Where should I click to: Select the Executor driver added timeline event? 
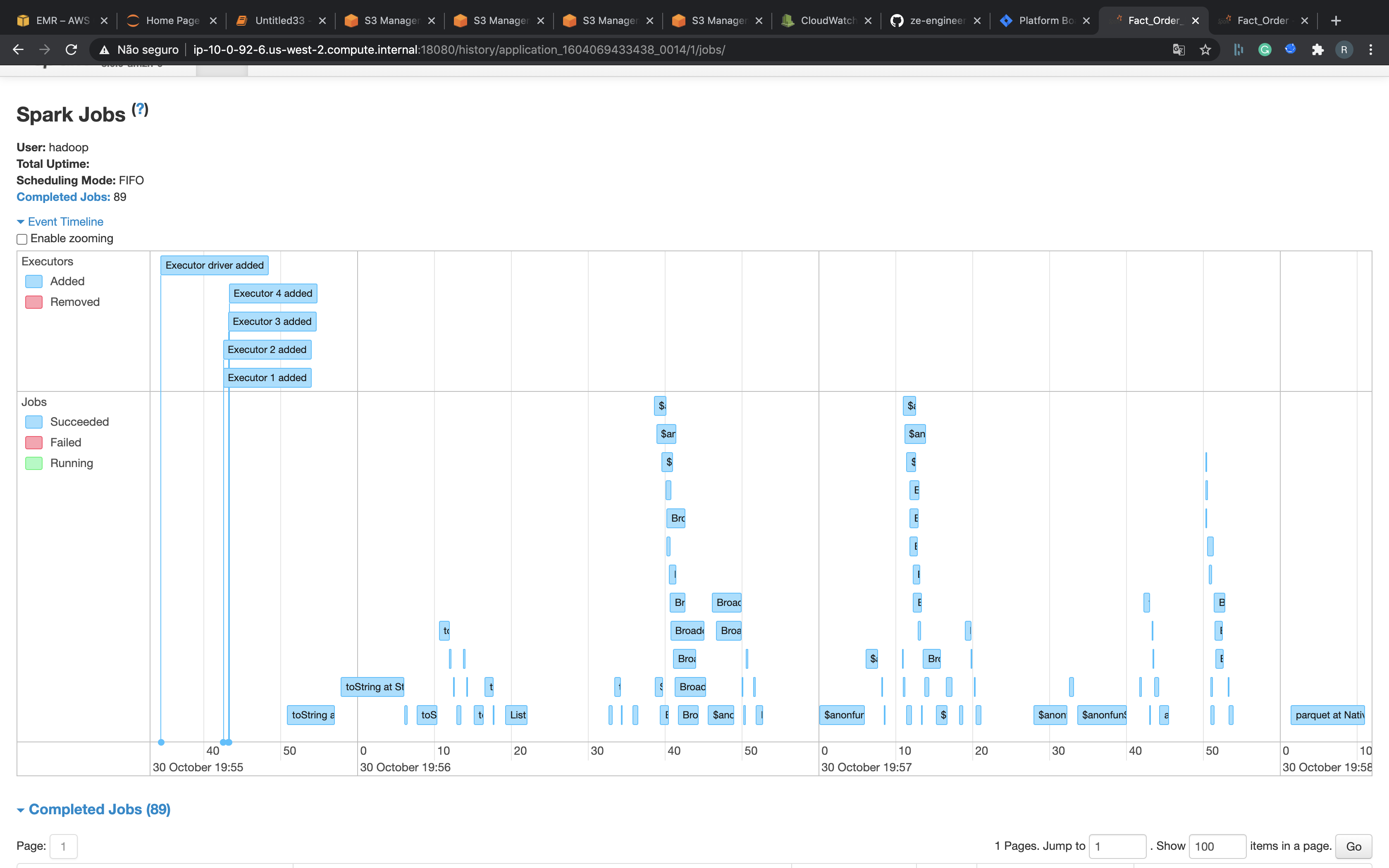214,265
